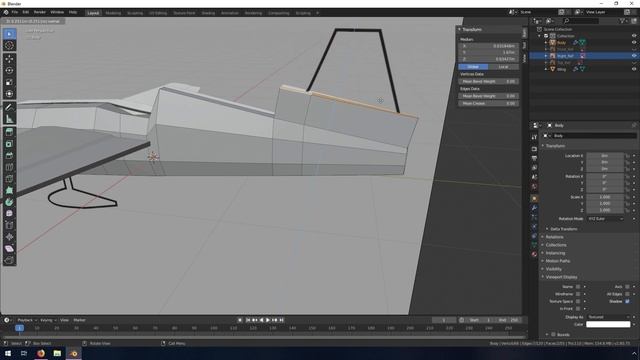Open the Modifiers wrench properties tab
Viewport: 640px width, 360px height.
point(534,208)
